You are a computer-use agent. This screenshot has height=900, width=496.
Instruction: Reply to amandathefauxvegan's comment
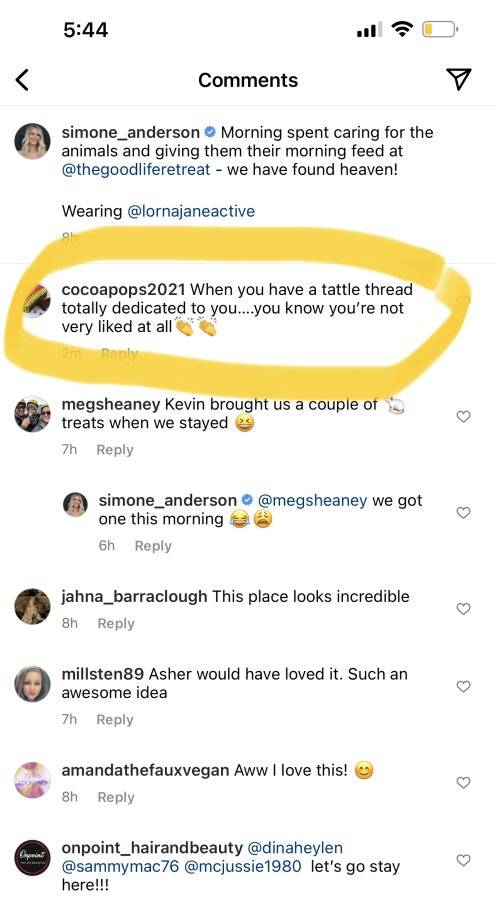click(x=116, y=797)
